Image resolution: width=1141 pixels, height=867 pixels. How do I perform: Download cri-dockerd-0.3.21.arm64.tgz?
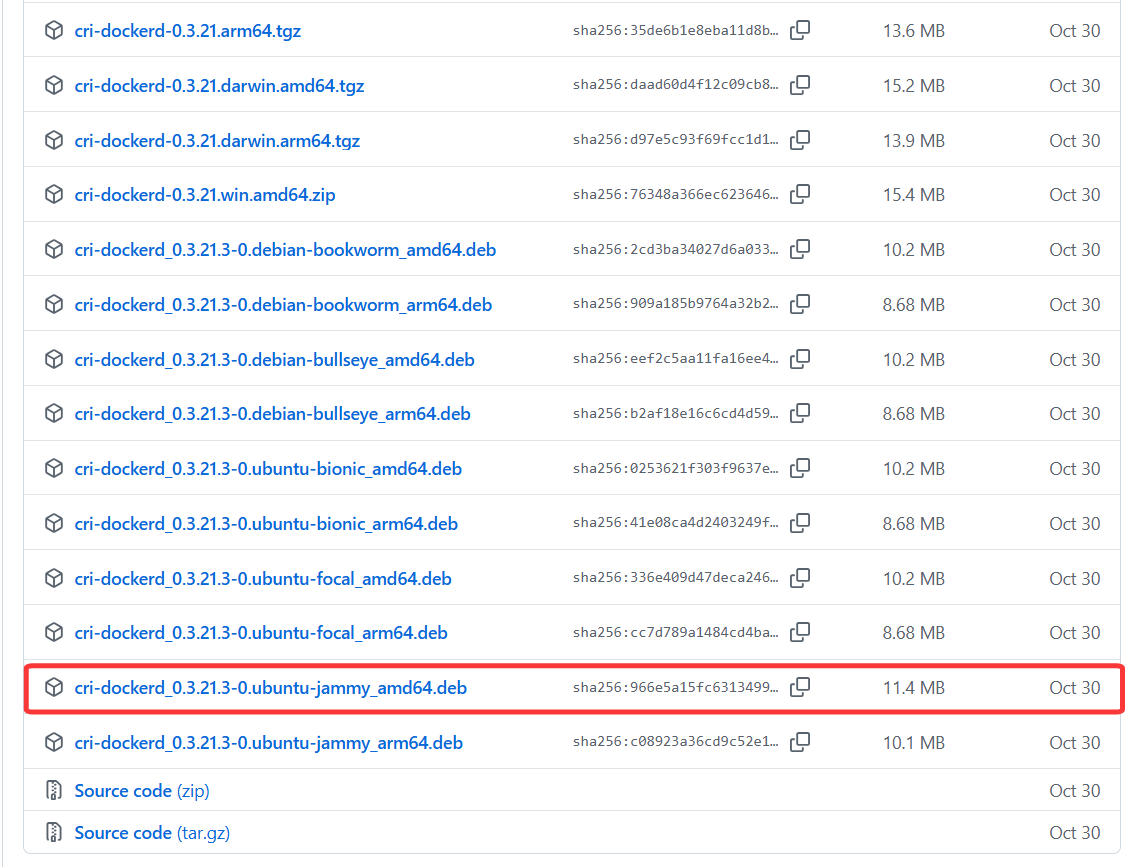point(187,31)
